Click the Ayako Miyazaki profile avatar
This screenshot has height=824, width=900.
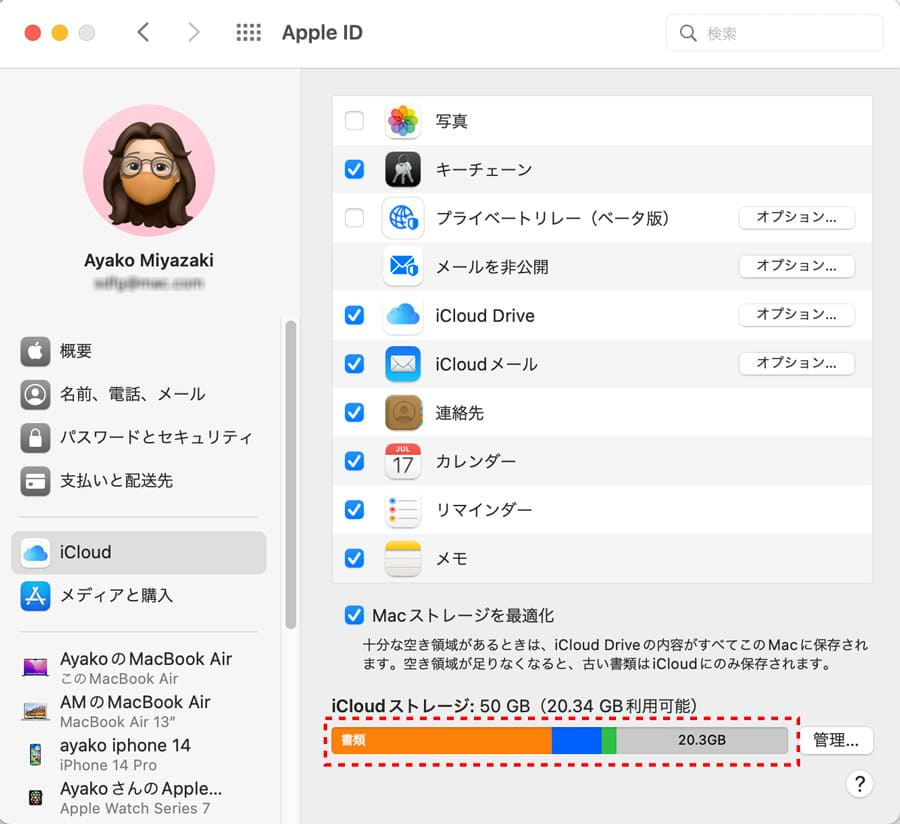coord(149,170)
